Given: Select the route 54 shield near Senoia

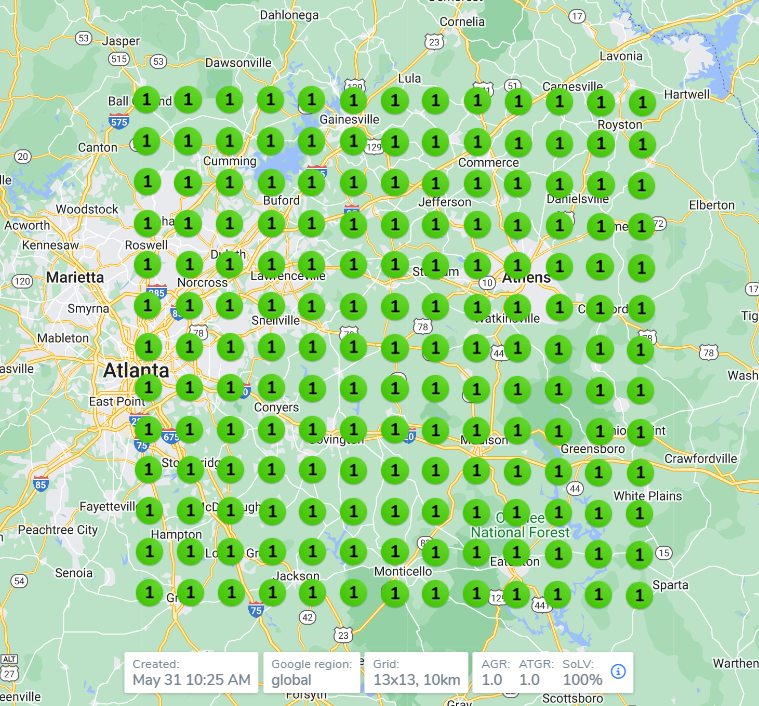Looking at the screenshot, I should pyautogui.click(x=19, y=581).
